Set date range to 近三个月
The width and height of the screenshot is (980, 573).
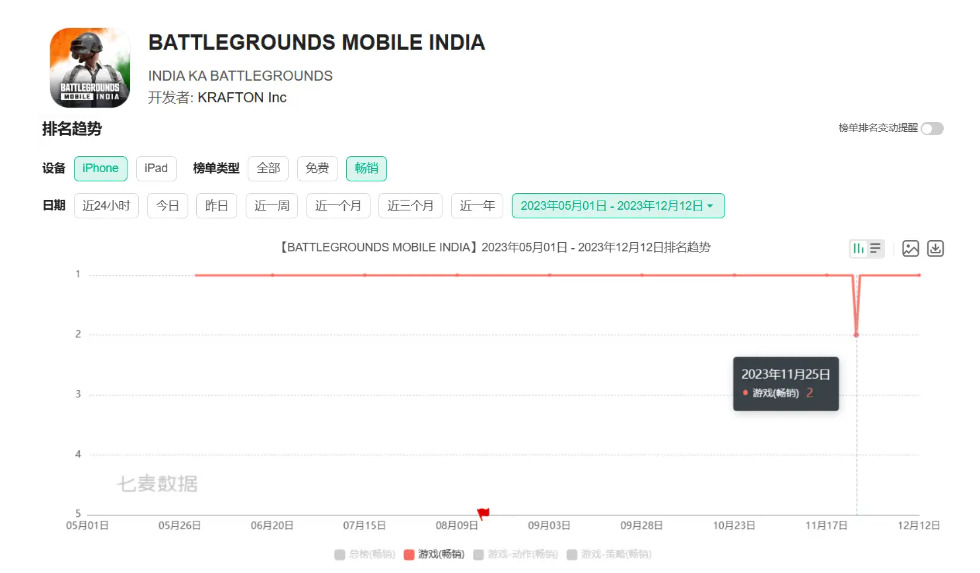point(410,206)
